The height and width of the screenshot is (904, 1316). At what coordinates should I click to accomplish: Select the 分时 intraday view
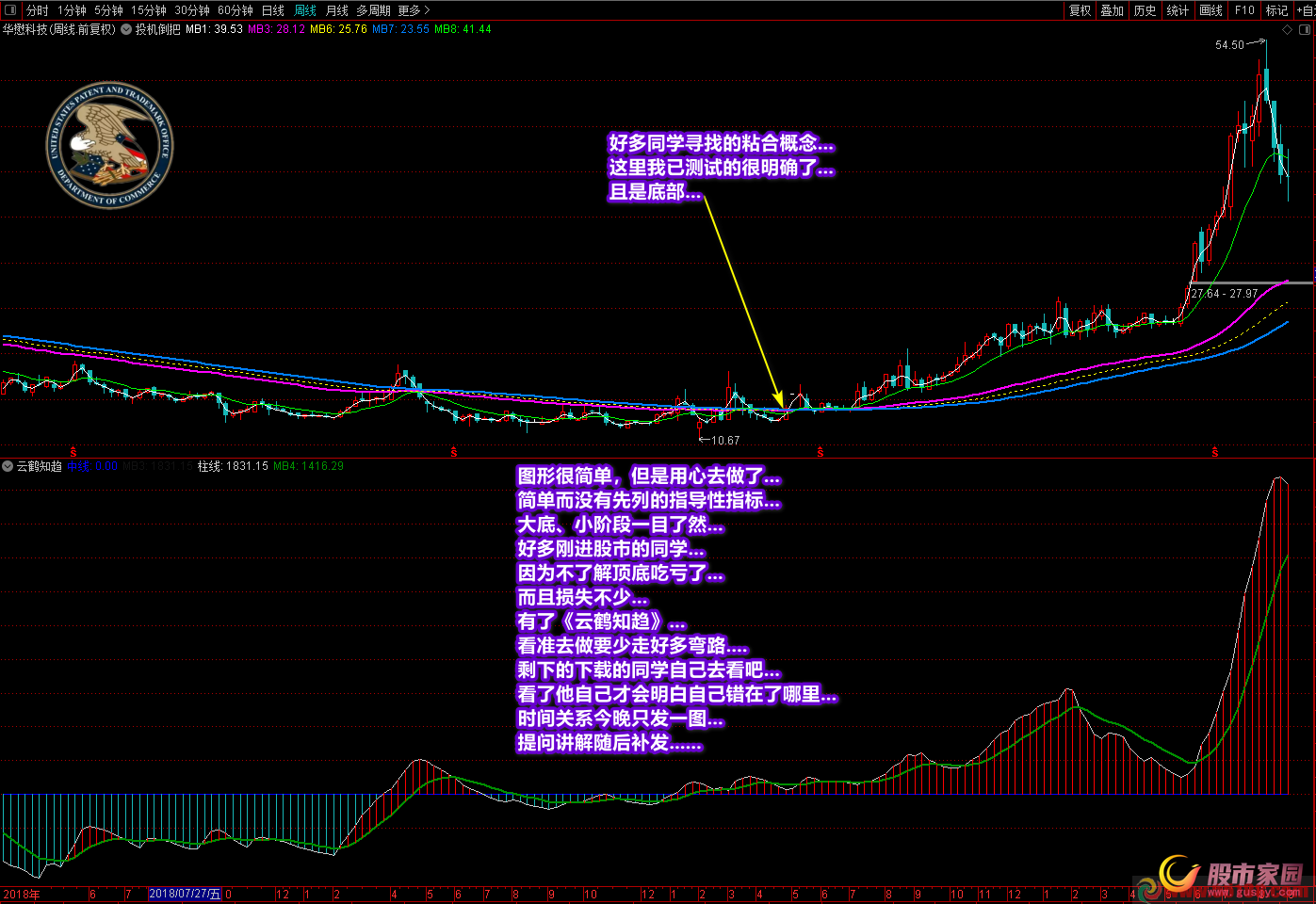click(37, 10)
